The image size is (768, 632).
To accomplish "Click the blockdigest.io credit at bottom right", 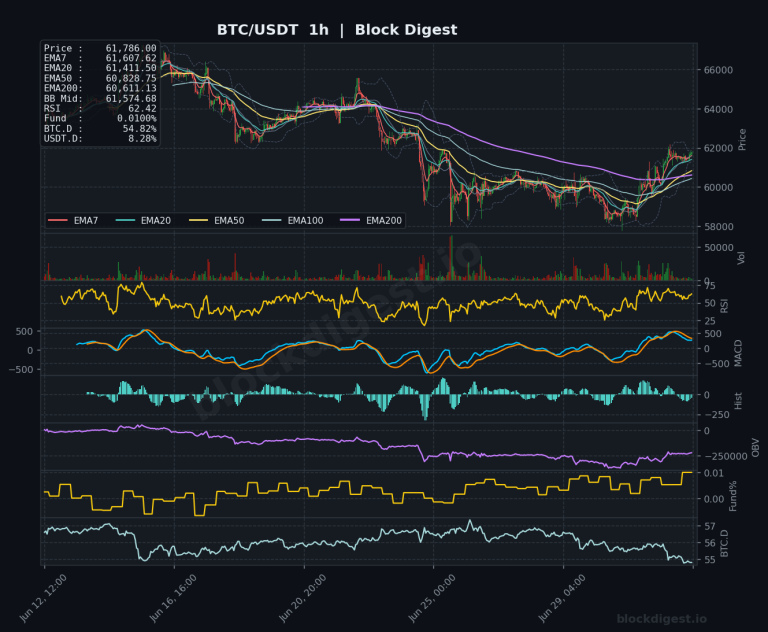I will click(x=662, y=619).
